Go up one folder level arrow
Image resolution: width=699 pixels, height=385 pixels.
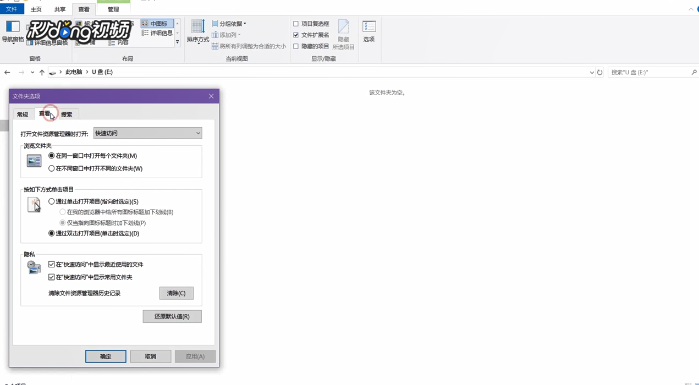pyautogui.click(x=42, y=72)
